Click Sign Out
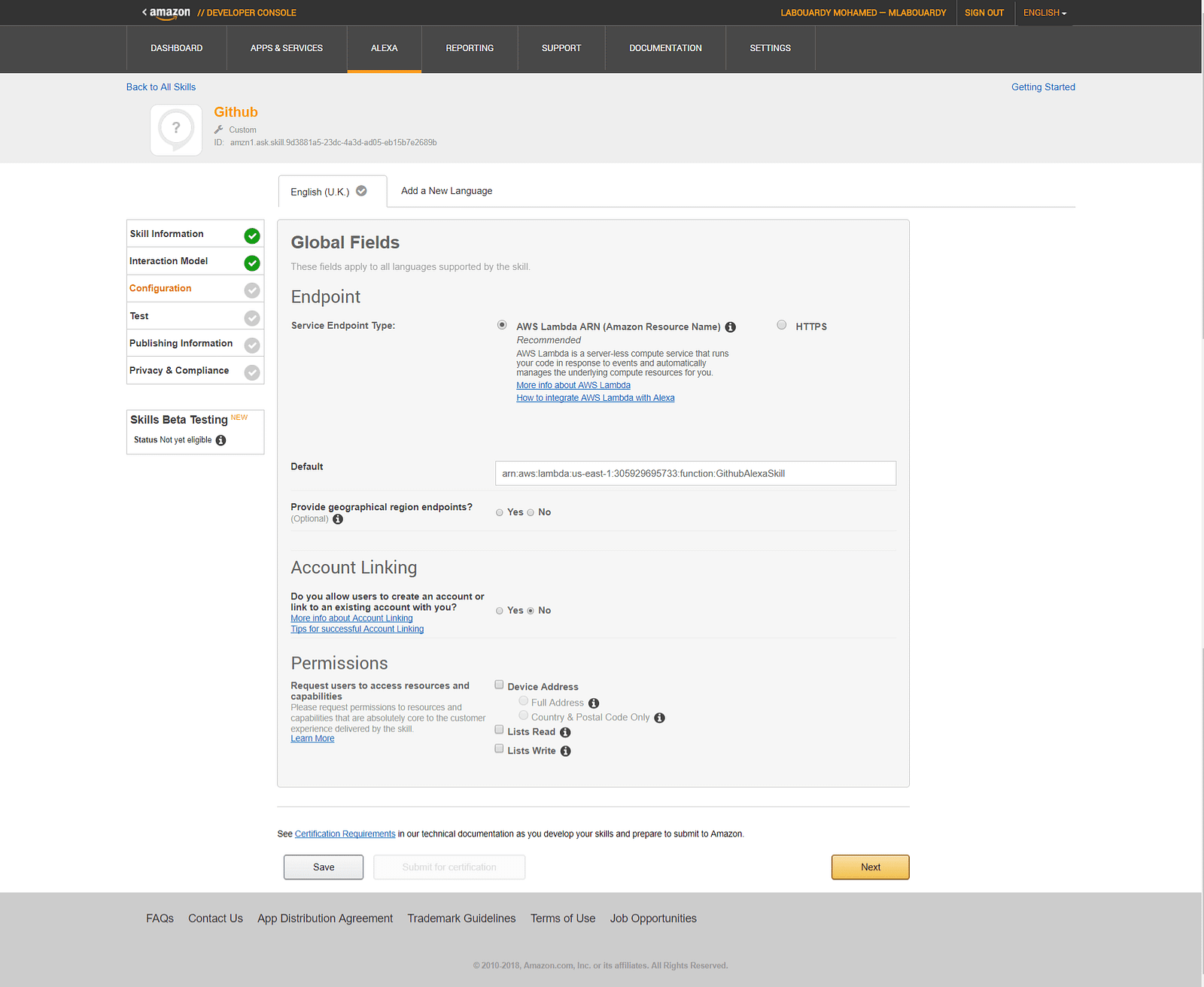The image size is (1204, 987). 984,13
